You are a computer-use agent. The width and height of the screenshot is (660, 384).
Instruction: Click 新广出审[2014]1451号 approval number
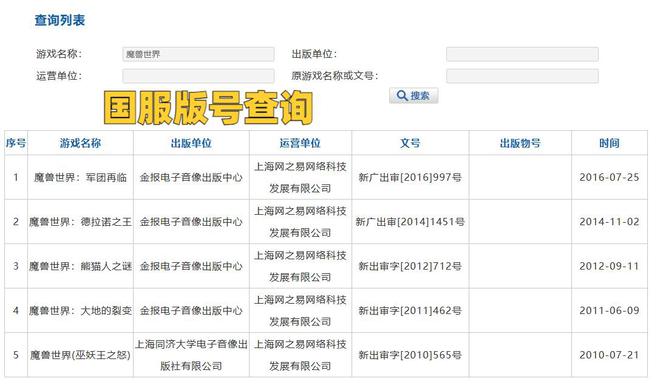click(410, 221)
